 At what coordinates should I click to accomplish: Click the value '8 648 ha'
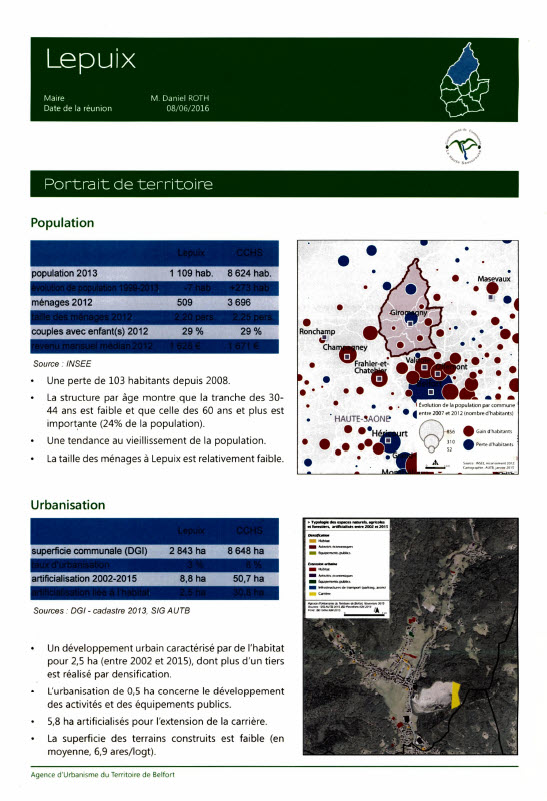[246, 551]
